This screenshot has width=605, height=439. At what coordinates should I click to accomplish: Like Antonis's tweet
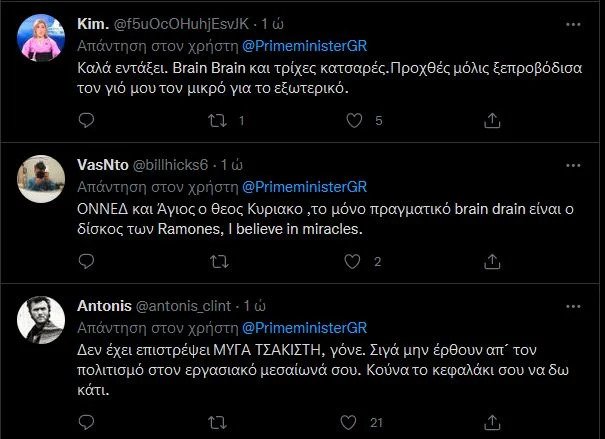click(353, 423)
